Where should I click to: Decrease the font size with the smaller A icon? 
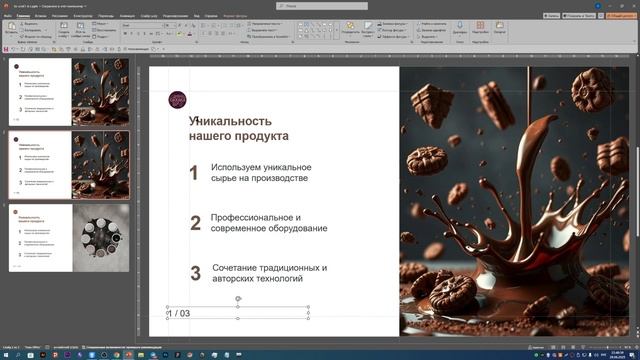(186, 25)
